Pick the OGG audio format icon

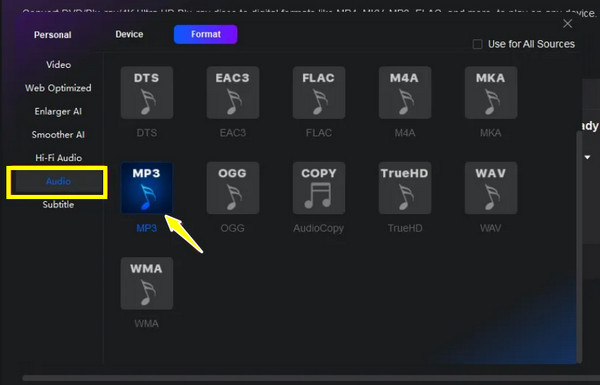(x=233, y=188)
